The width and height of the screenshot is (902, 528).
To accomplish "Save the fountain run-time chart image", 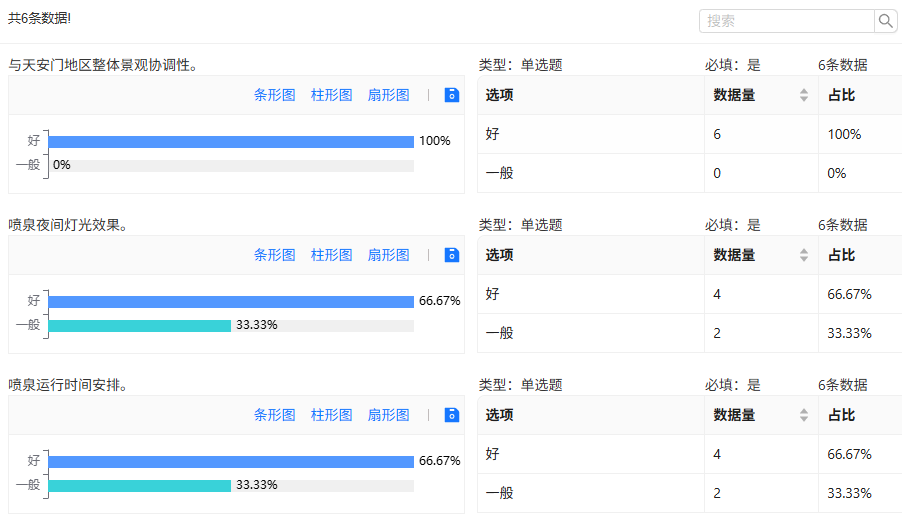I will tap(451, 415).
